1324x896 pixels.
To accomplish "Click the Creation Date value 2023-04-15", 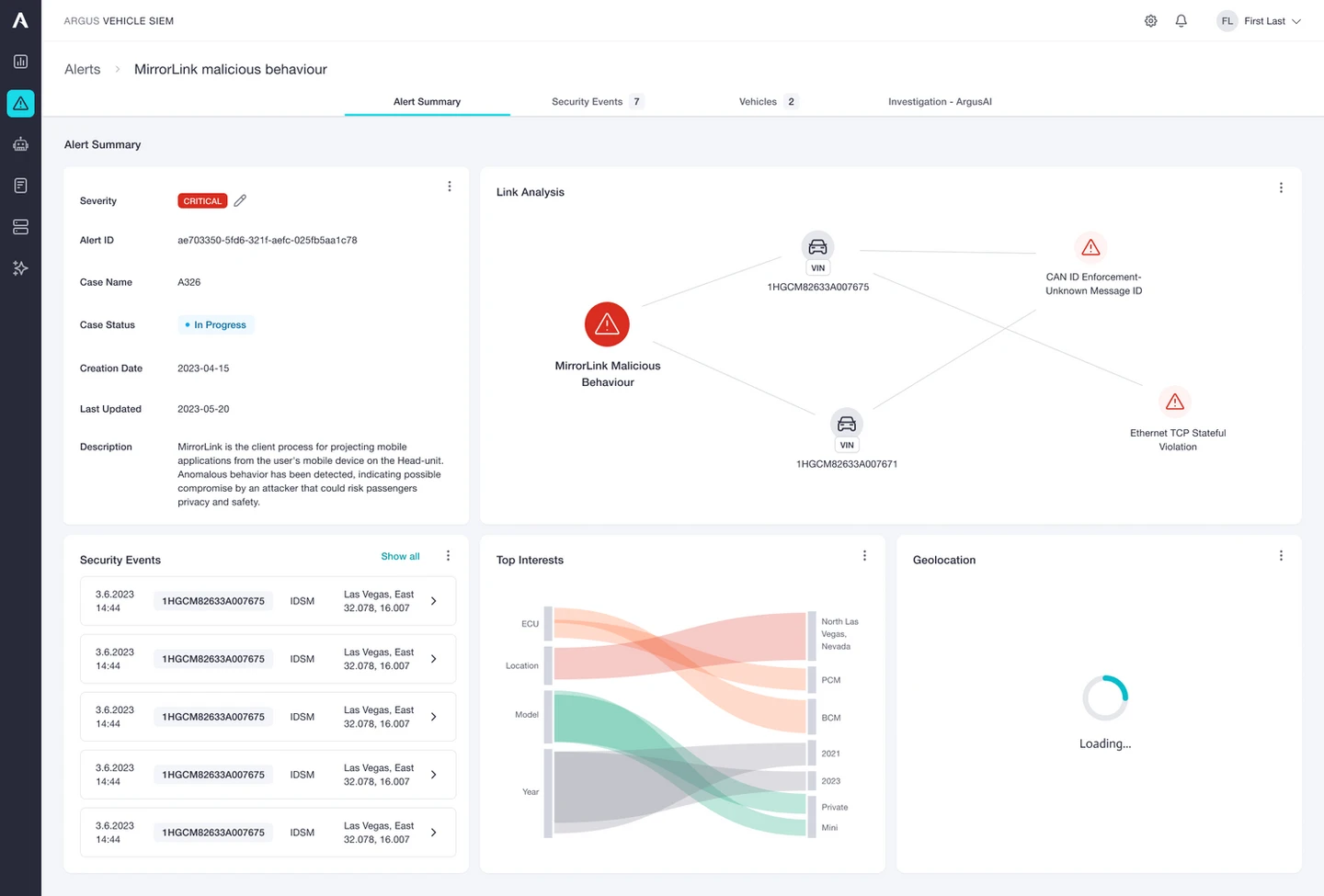I will 203,369.
